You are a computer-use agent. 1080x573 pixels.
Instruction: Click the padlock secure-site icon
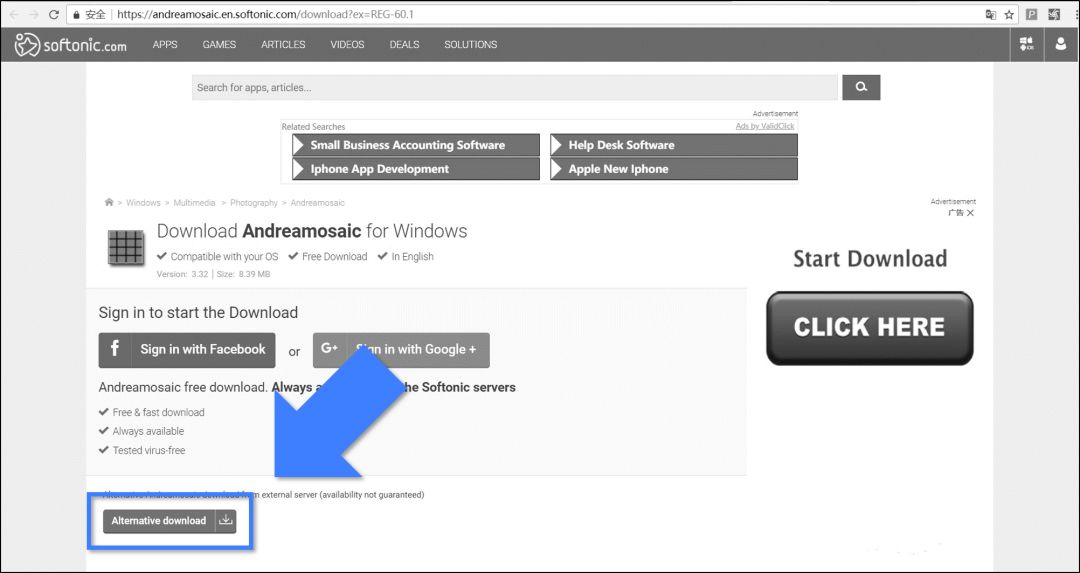click(77, 14)
